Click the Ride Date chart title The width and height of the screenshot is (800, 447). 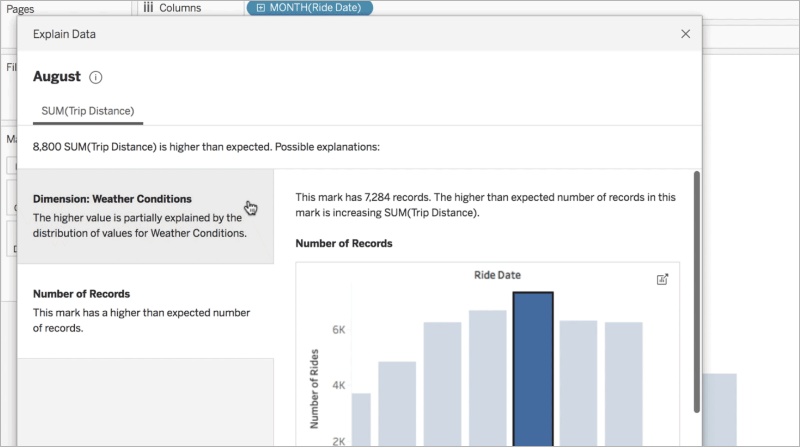pyautogui.click(x=497, y=275)
